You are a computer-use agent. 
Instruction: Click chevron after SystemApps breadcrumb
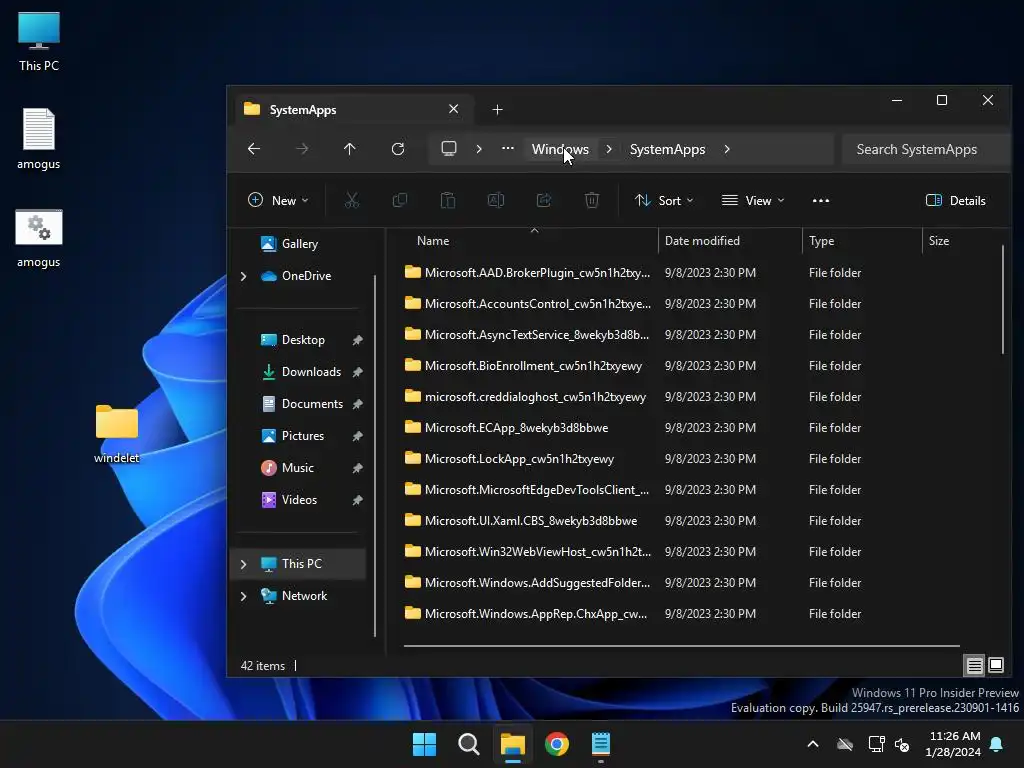(x=727, y=149)
